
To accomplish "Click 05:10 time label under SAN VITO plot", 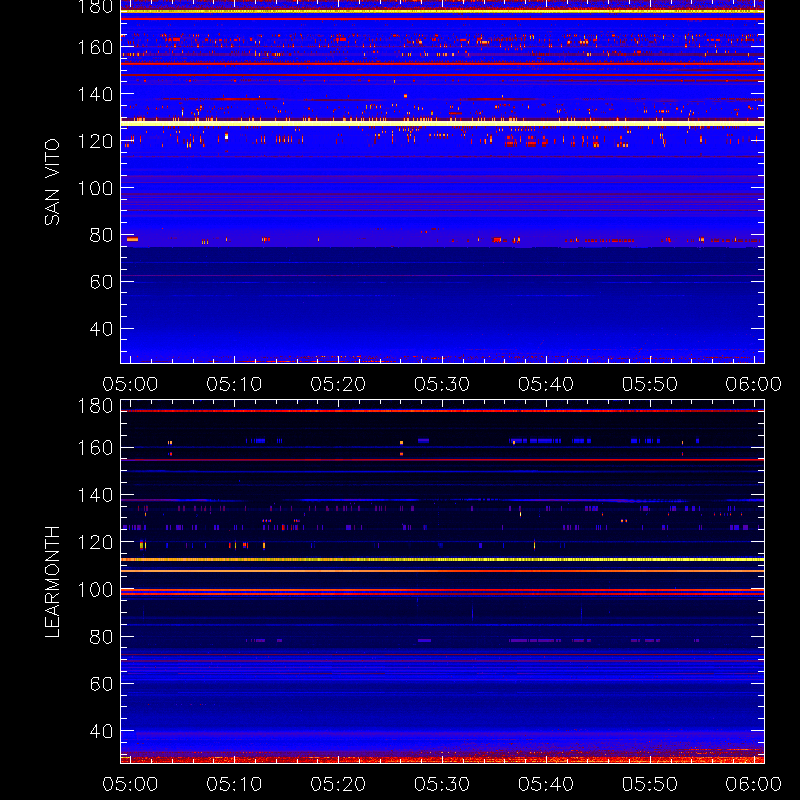I will [234, 384].
